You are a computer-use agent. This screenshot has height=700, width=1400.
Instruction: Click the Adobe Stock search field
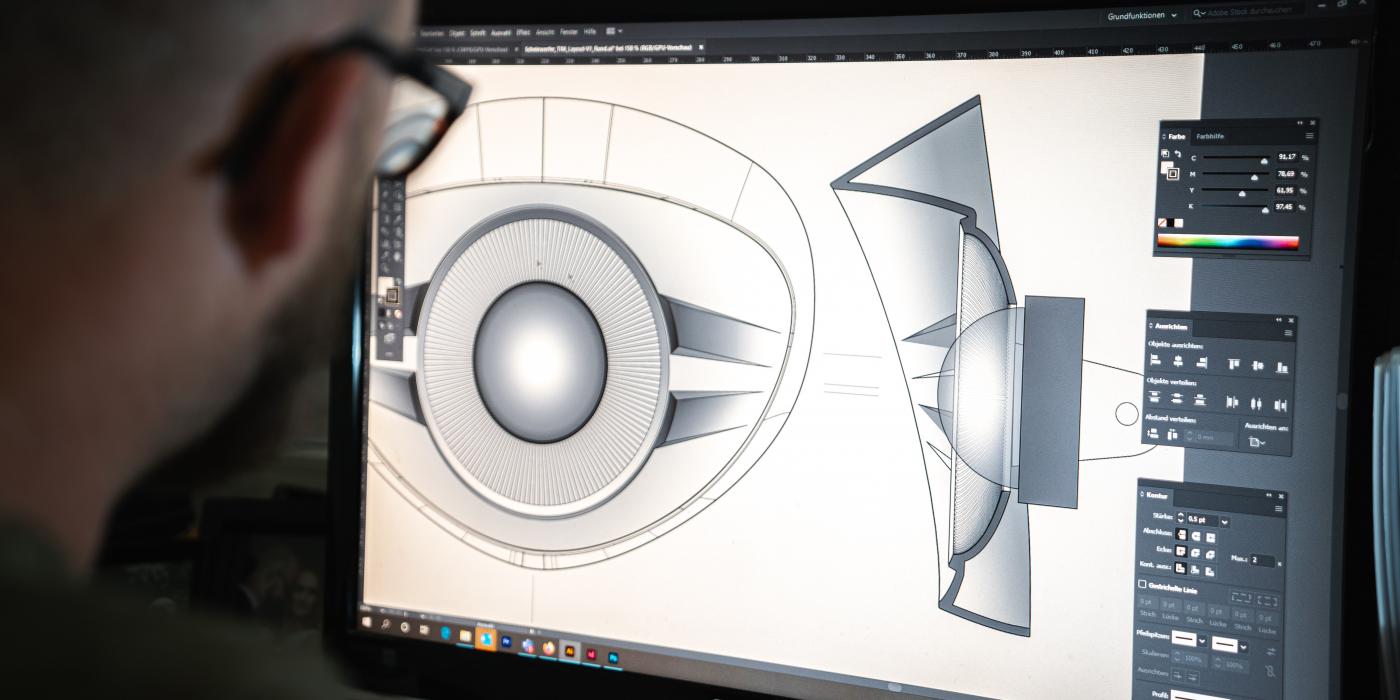(1250, 13)
